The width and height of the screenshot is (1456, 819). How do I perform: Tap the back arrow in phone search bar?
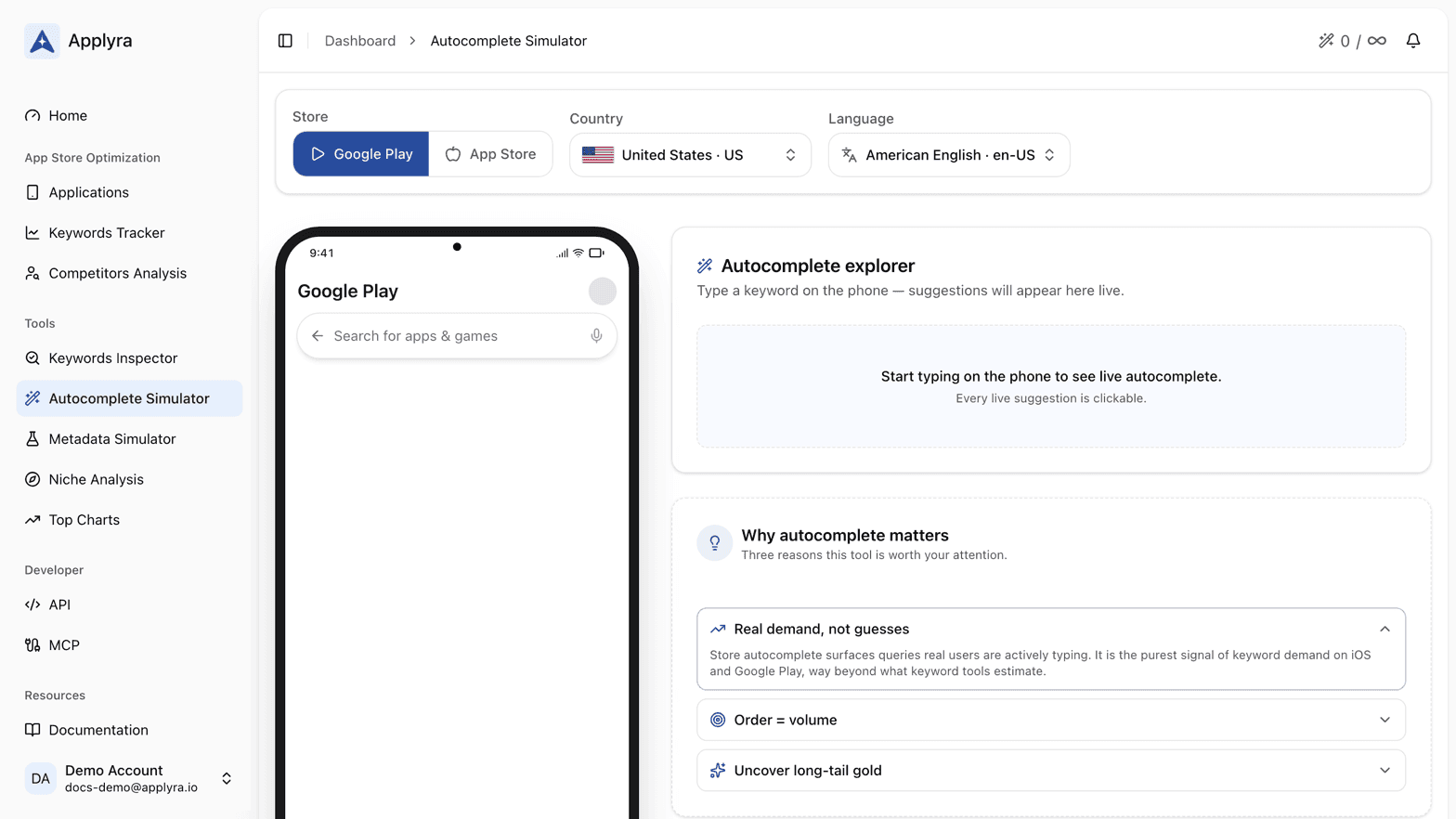point(318,336)
